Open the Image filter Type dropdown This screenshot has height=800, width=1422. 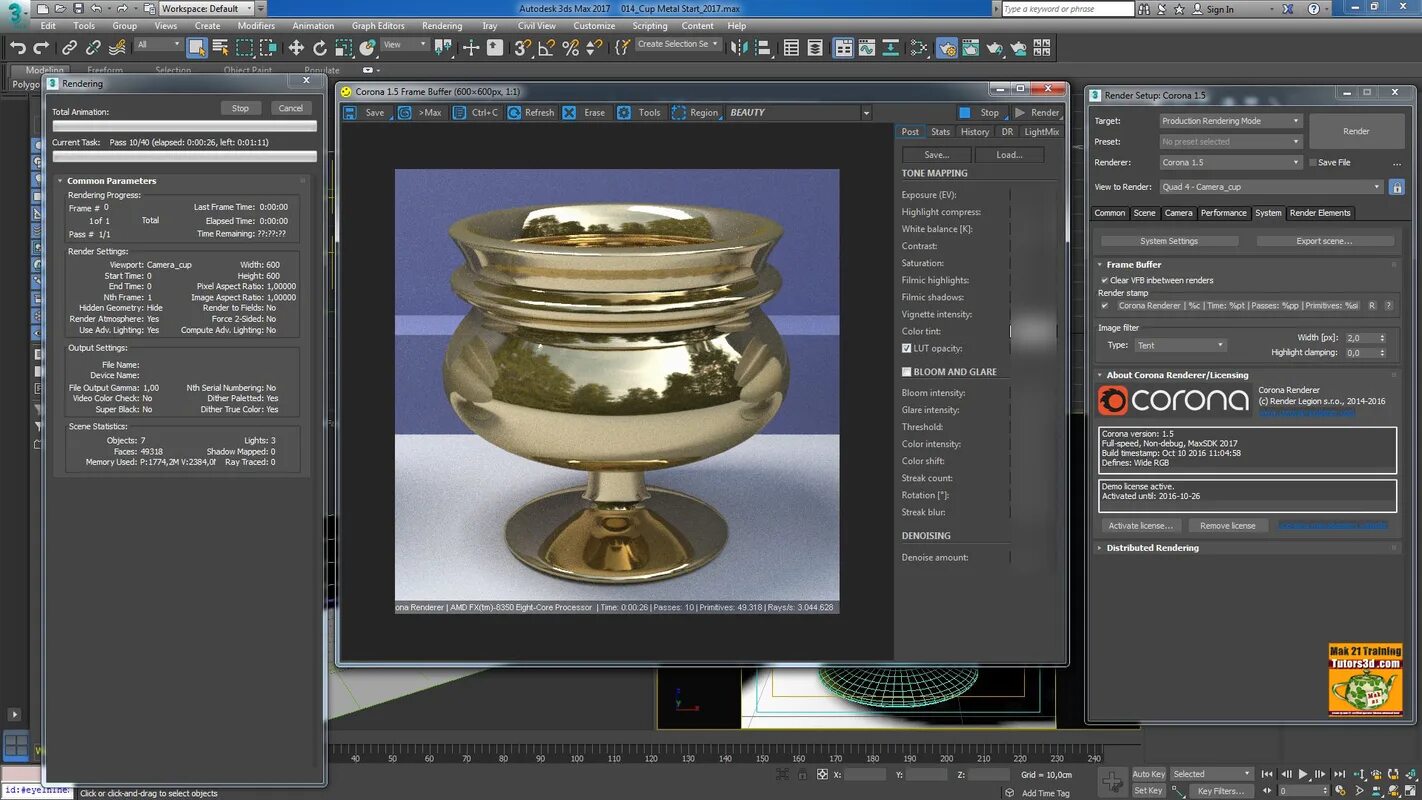tap(1180, 345)
